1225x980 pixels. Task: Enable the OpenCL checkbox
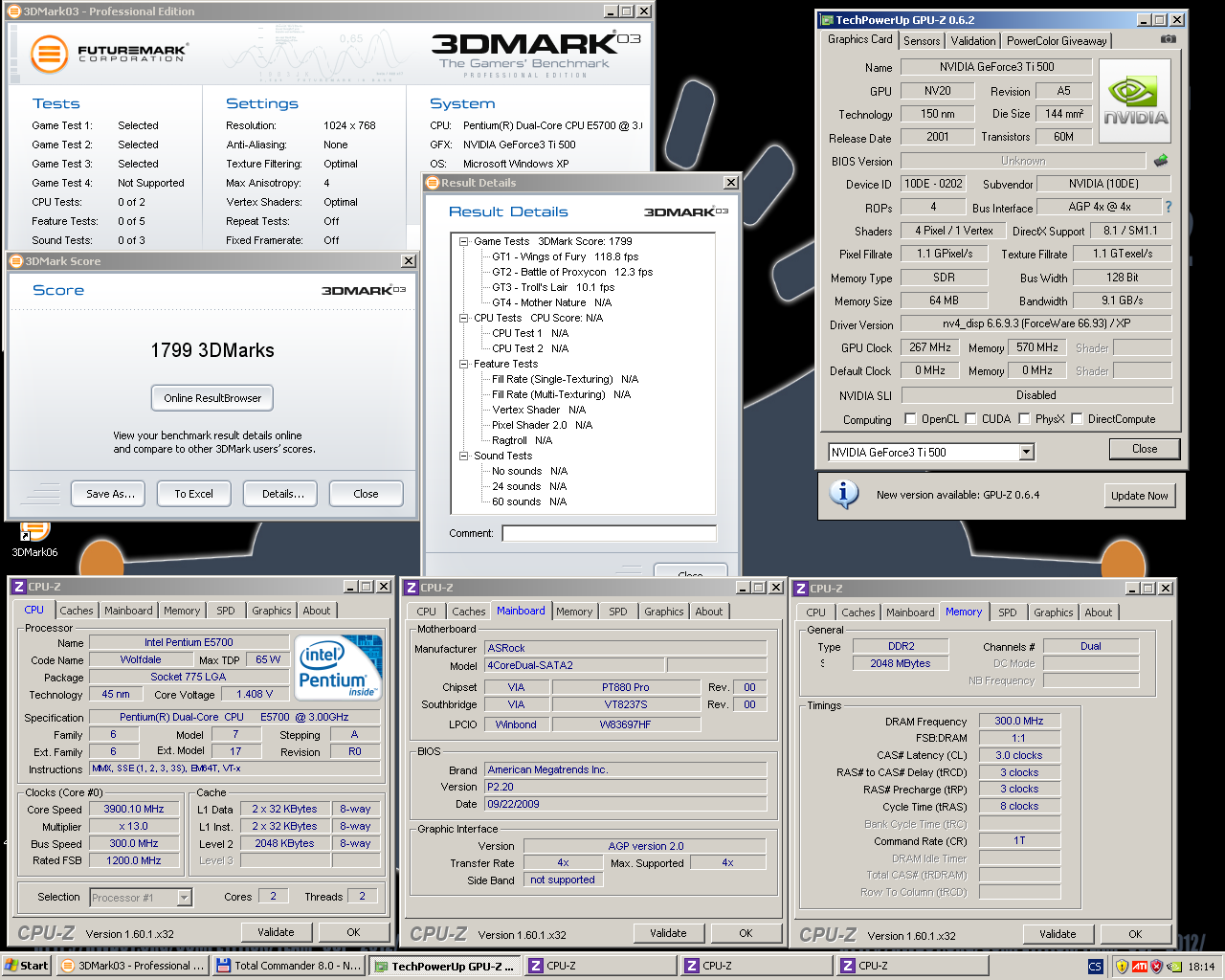coord(909,419)
